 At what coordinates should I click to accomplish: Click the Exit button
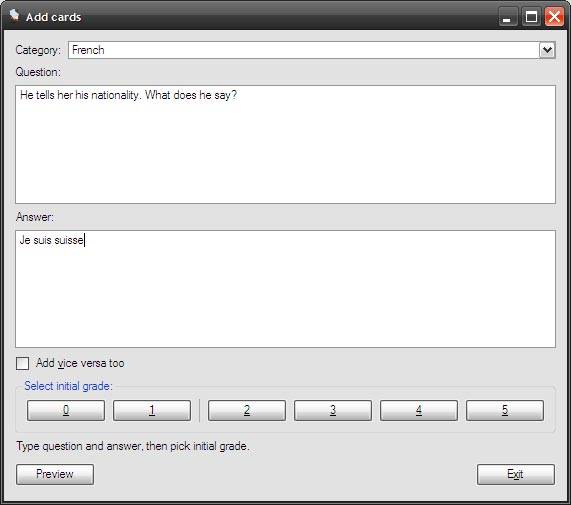tap(516, 474)
